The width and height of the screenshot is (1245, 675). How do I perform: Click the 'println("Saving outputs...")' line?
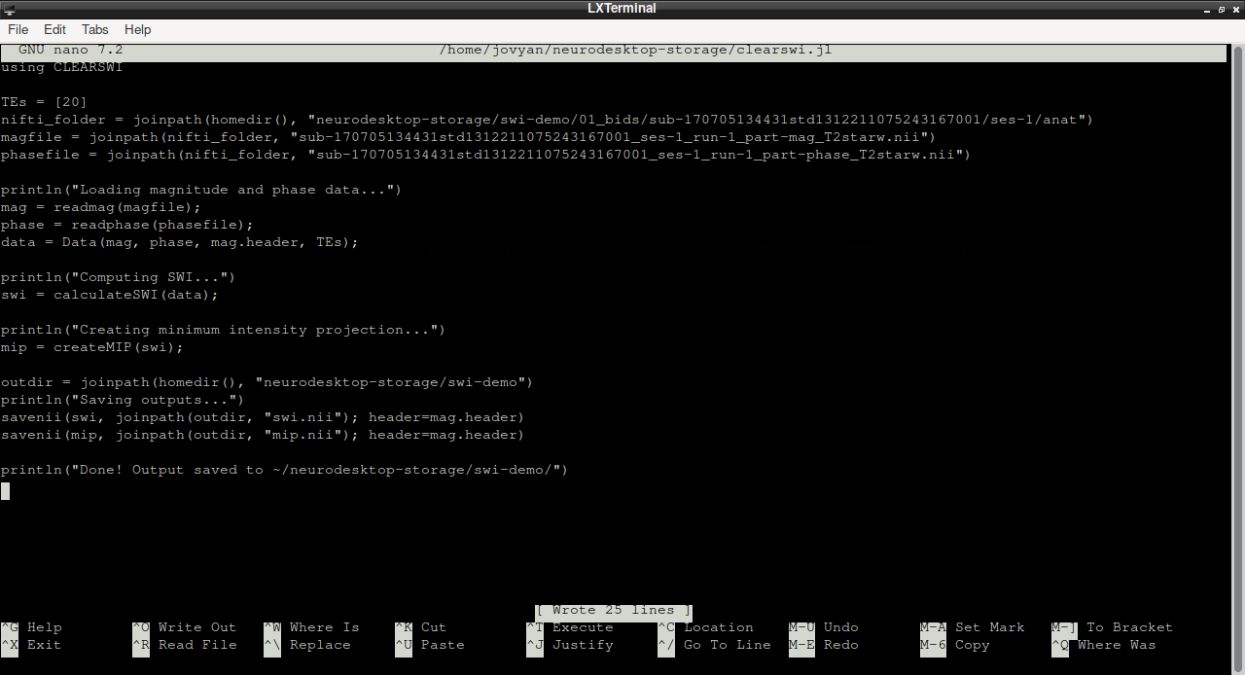(122, 400)
